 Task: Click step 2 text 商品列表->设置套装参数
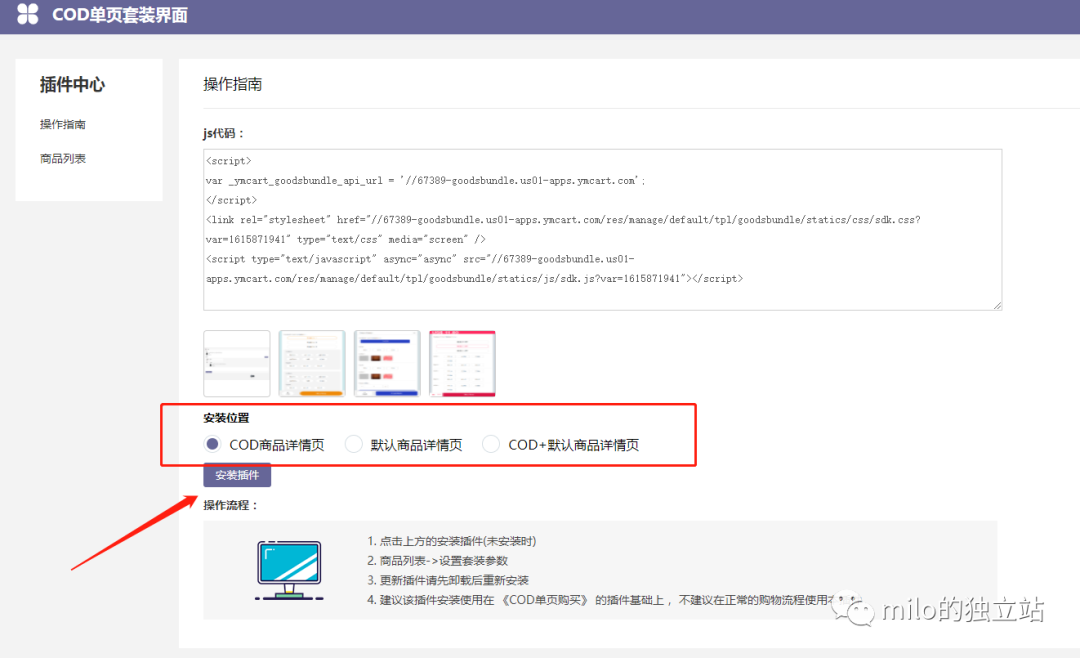click(x=437, y=561)
